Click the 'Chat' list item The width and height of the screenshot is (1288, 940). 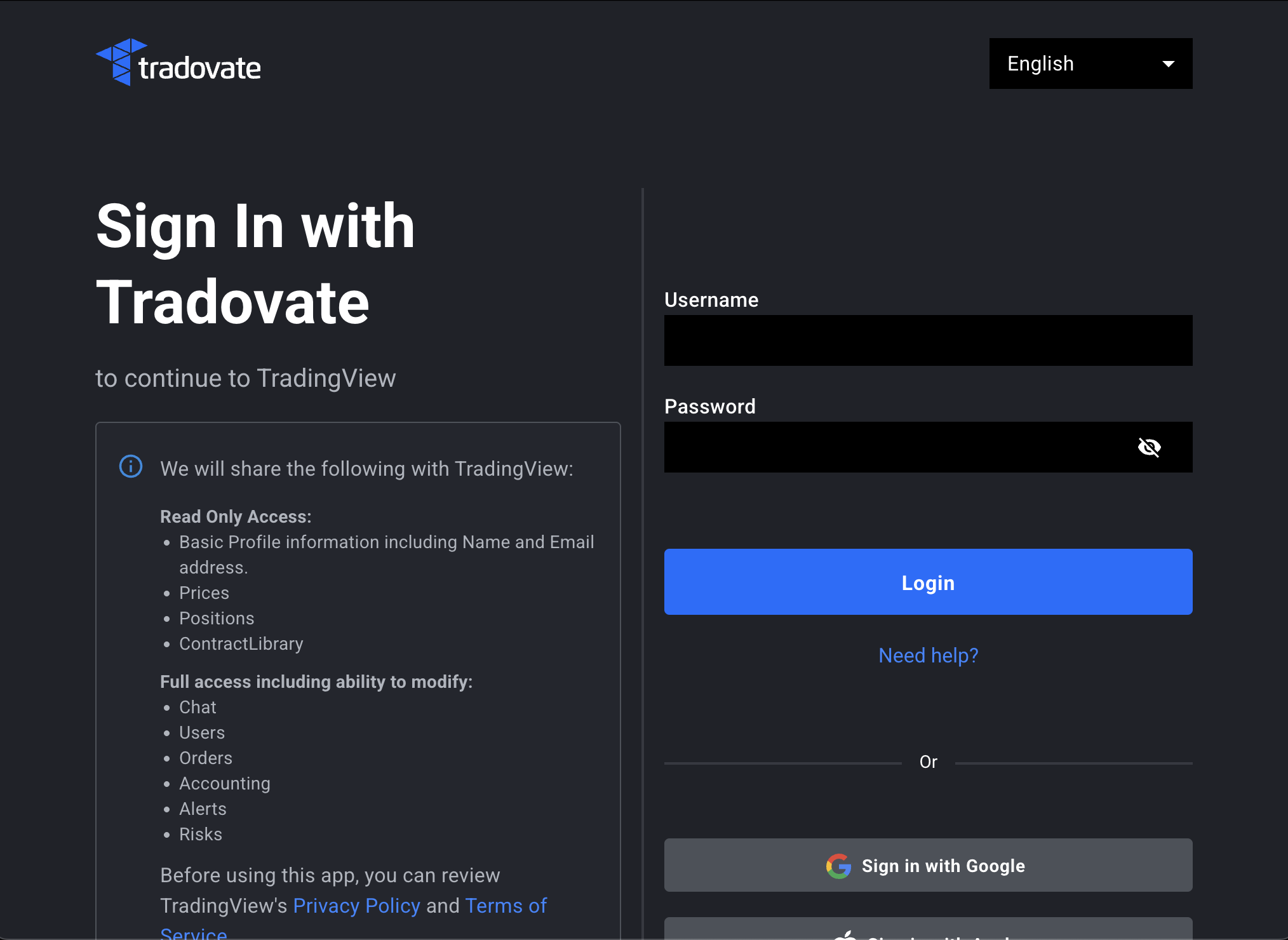[198, 708]
